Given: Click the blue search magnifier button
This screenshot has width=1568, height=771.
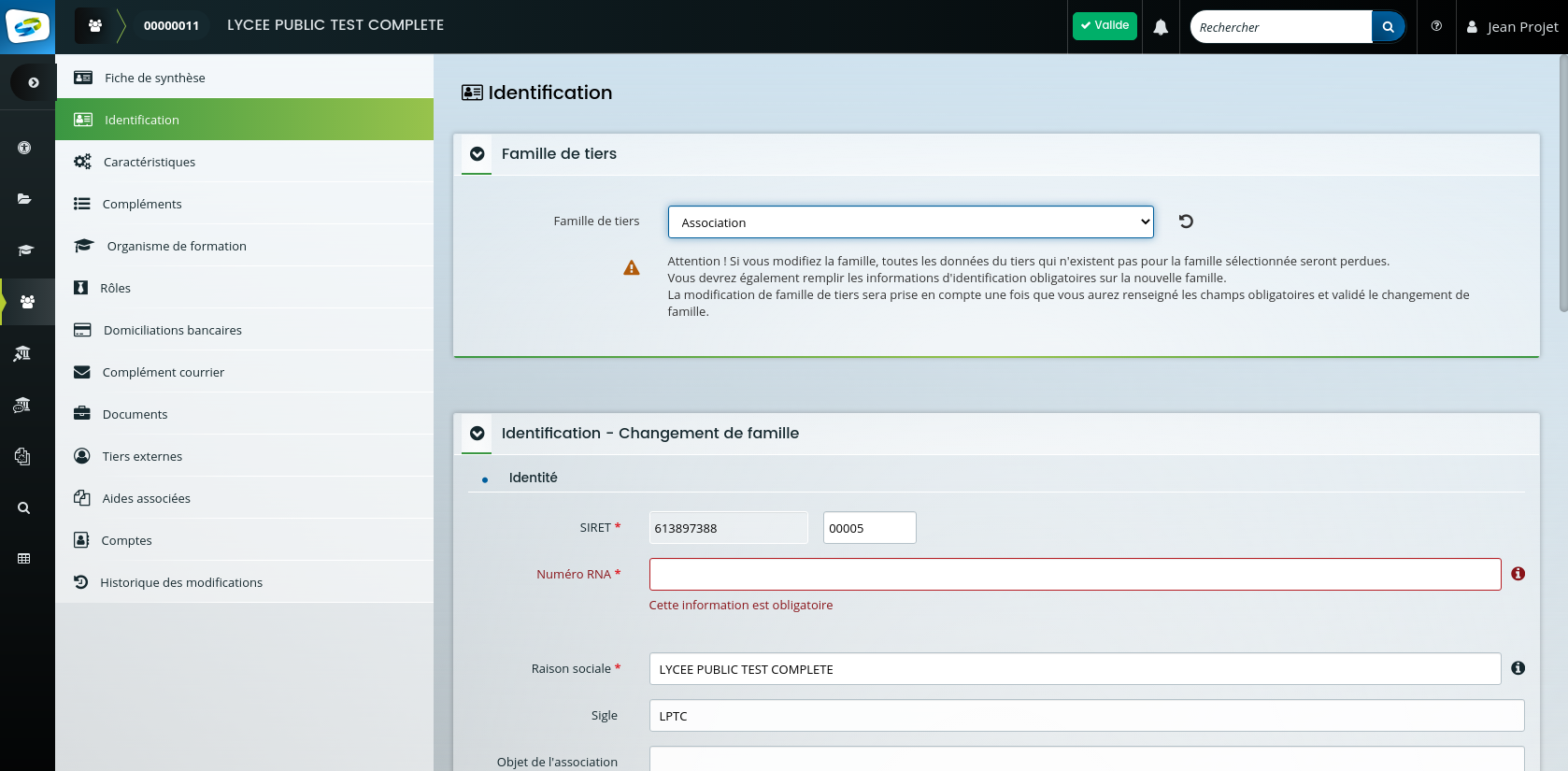Looking at the screenshot, I should click(1388, 27).
